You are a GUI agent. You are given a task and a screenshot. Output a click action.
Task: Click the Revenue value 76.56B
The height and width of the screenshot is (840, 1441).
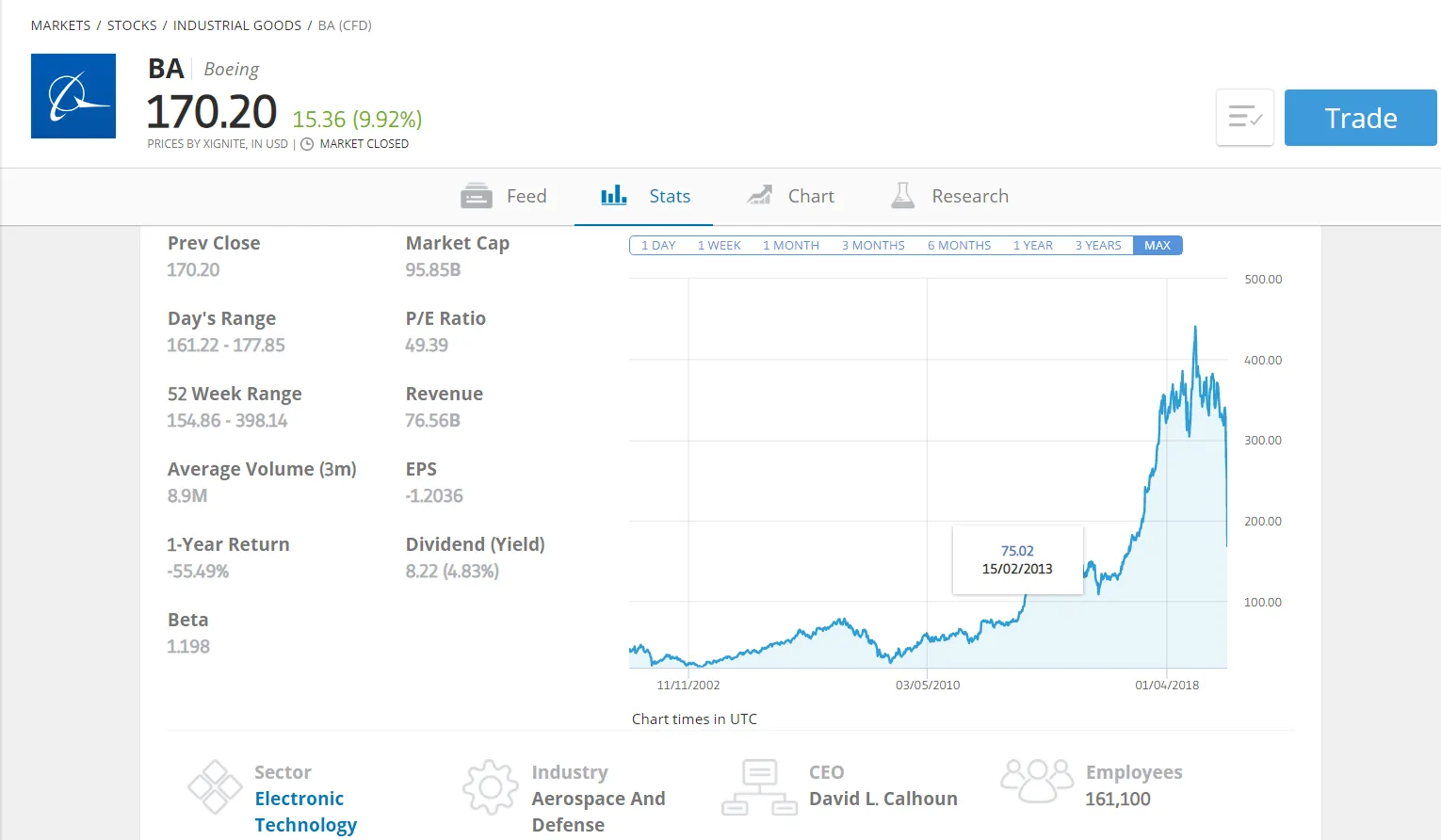click(x=433, y=421)
